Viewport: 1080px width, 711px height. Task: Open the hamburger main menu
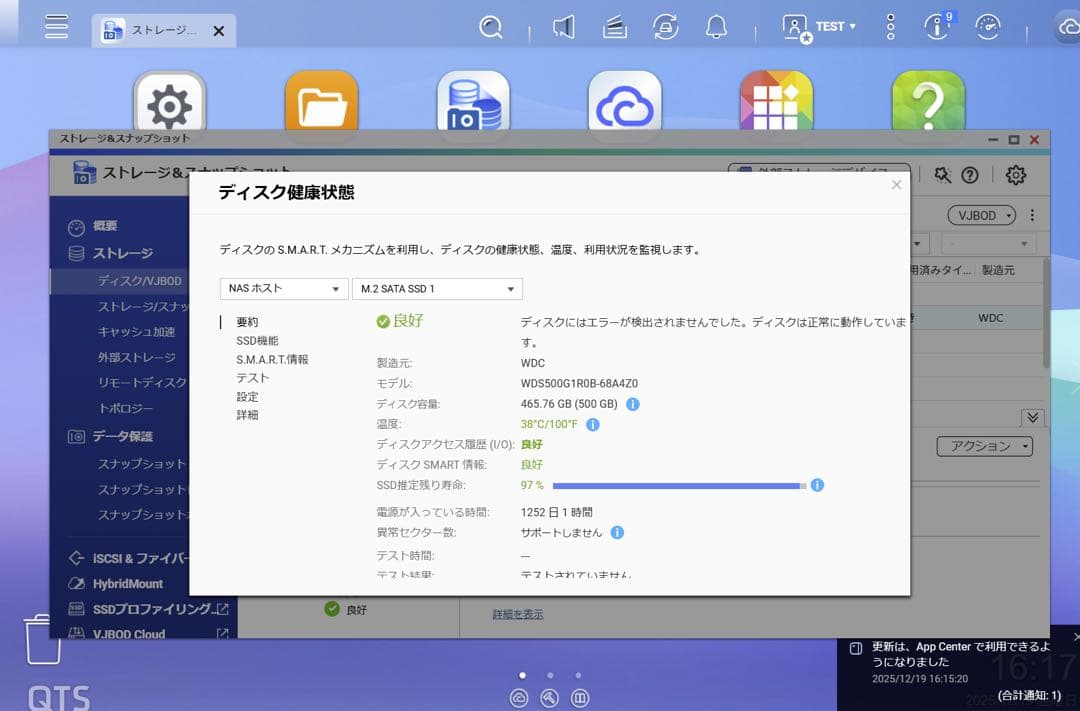(56, 26)
